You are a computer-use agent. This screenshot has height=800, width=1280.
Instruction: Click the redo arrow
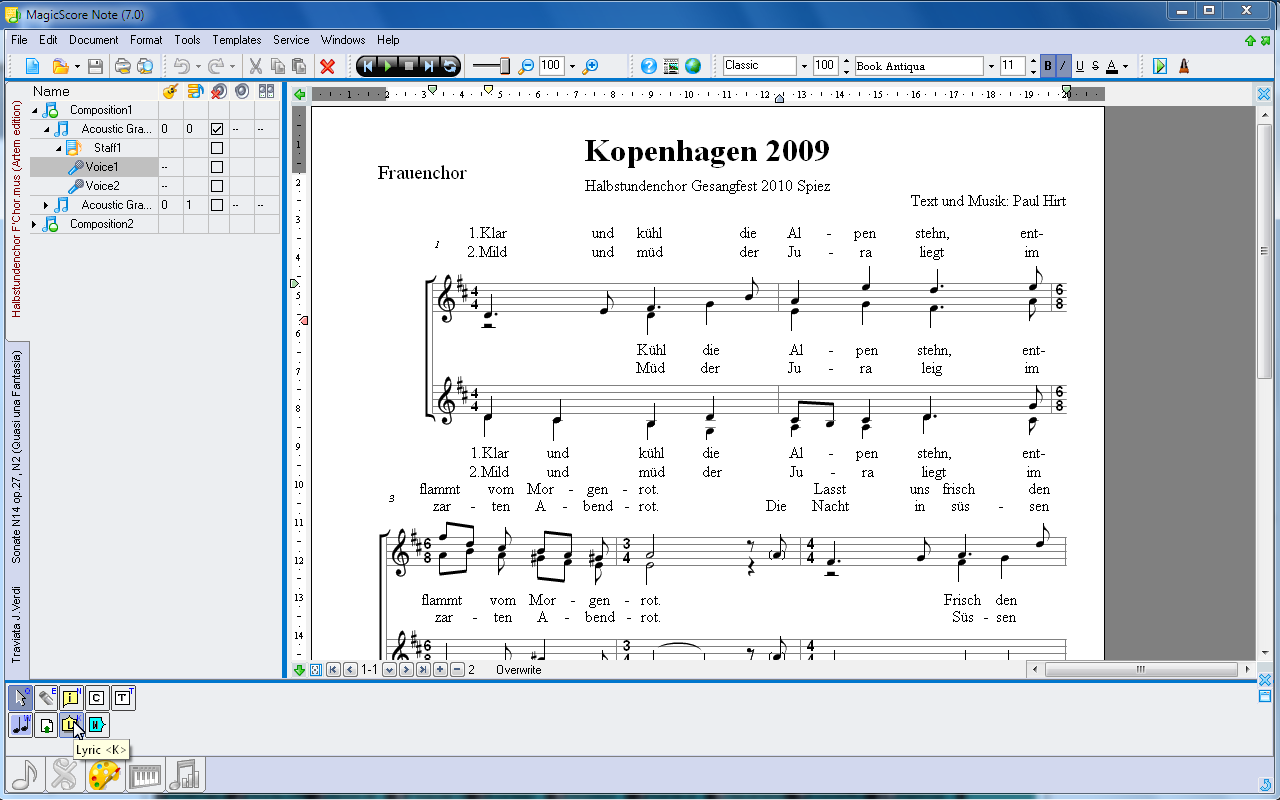(216, 66)
